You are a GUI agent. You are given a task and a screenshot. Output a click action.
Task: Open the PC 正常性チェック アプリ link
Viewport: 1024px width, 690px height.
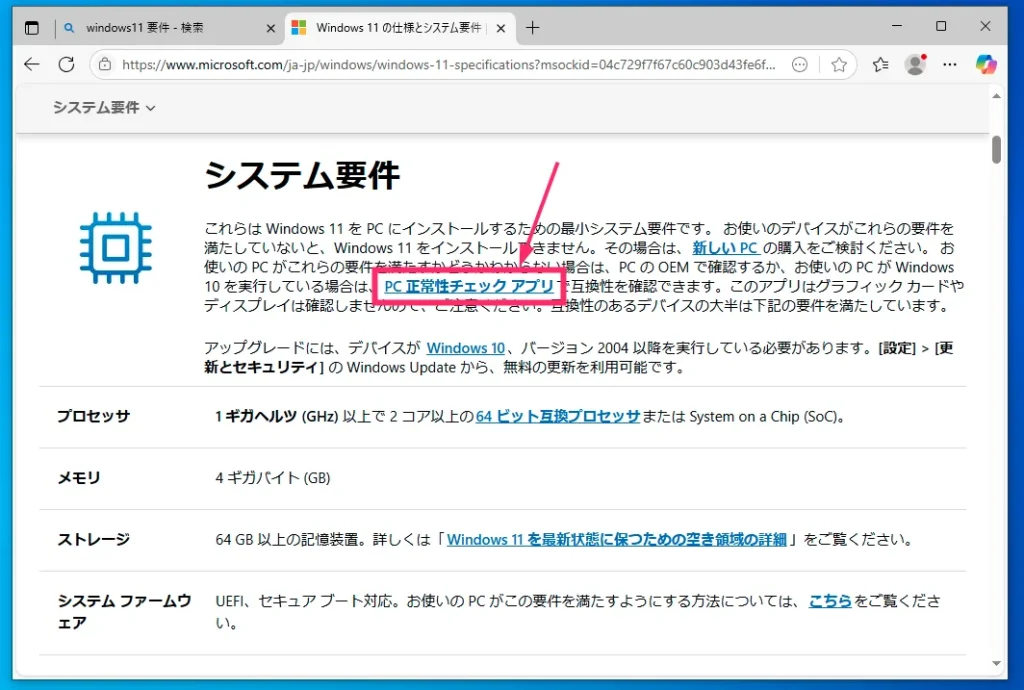pos(469,286)
